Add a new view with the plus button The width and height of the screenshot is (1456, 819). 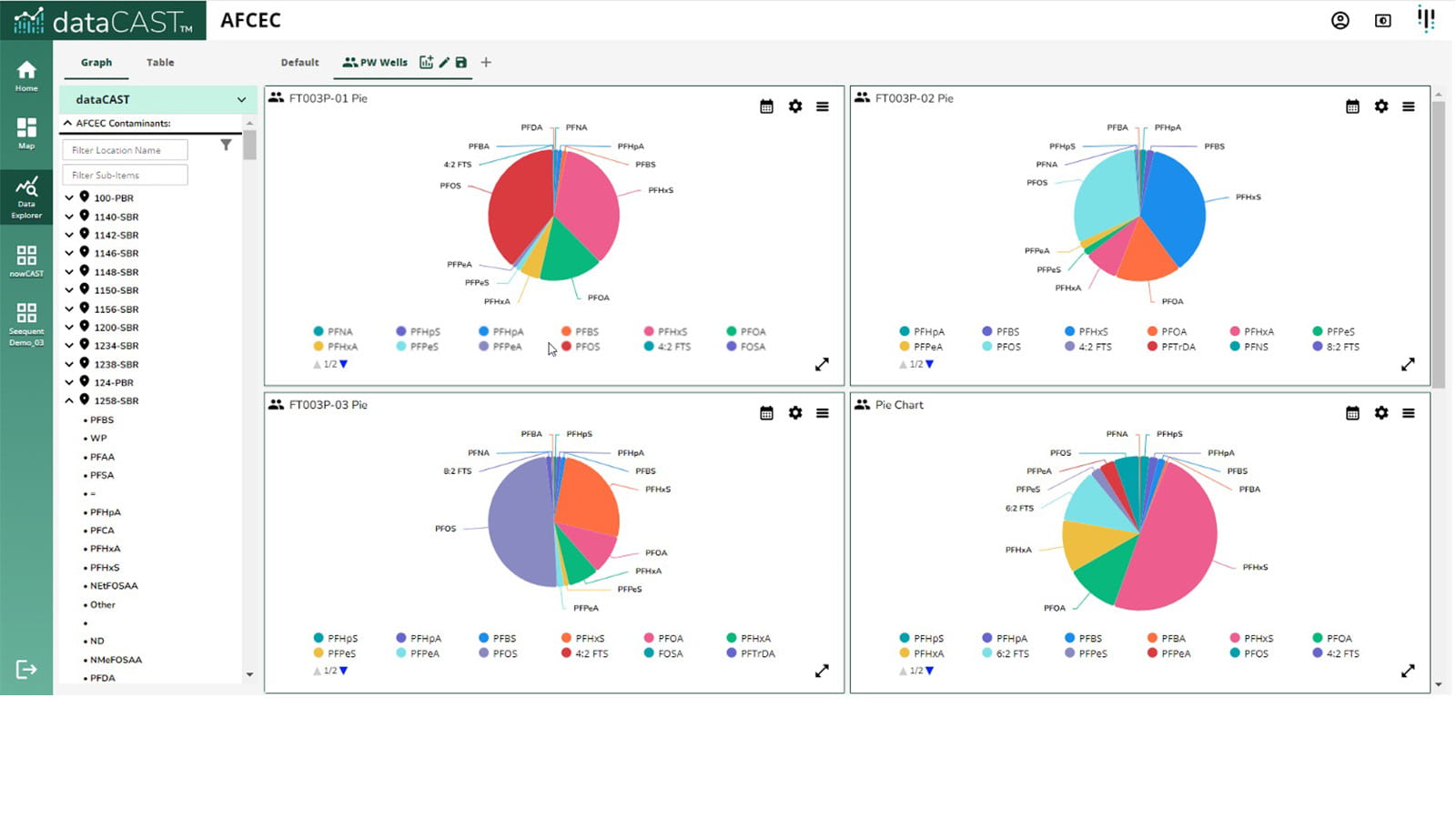click(486, 62)
